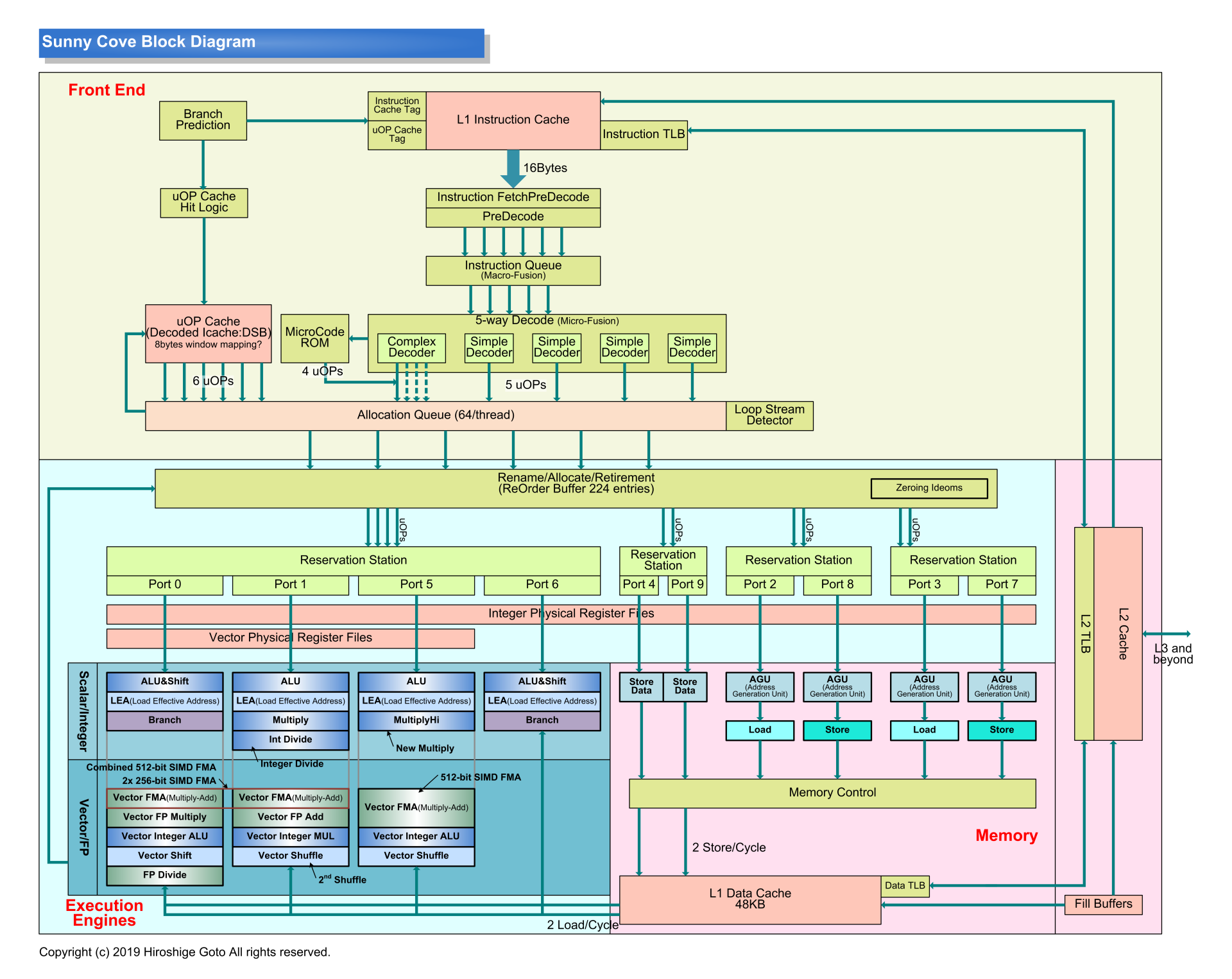Select the Memory Control block
This screenshot has height=979, width=1232.
click(832, 793)
